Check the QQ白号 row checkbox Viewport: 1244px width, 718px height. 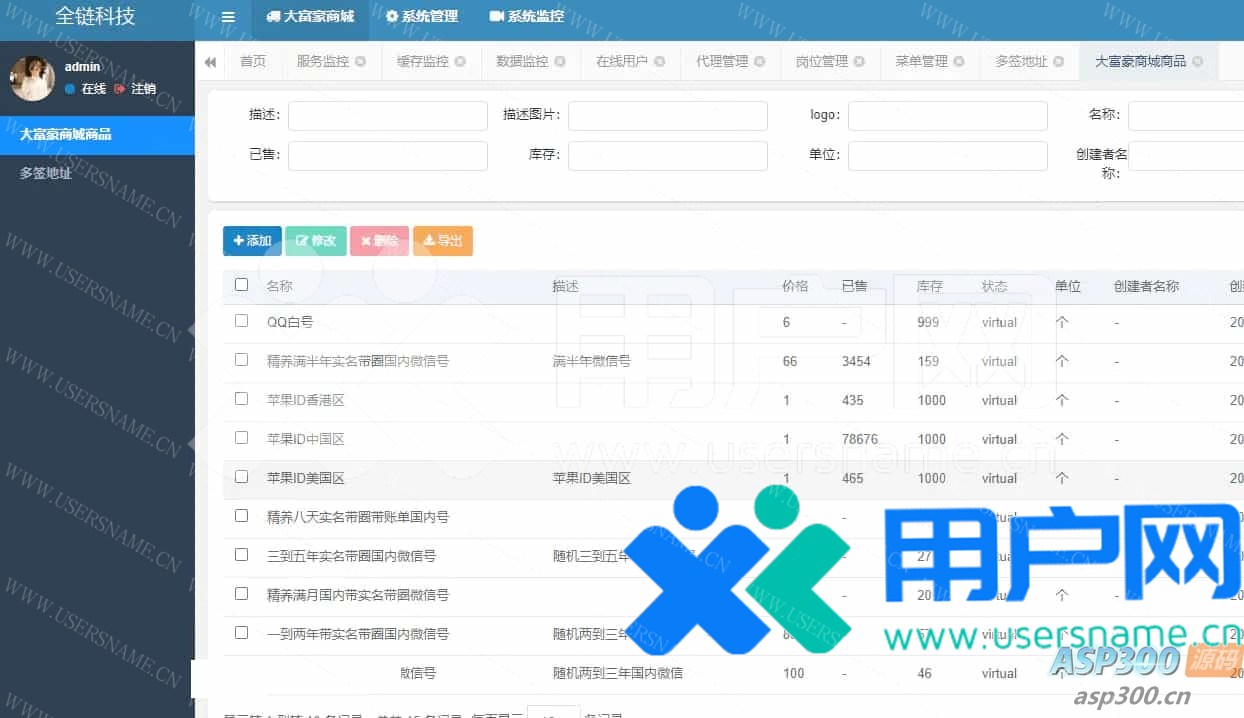coord(241,321)
